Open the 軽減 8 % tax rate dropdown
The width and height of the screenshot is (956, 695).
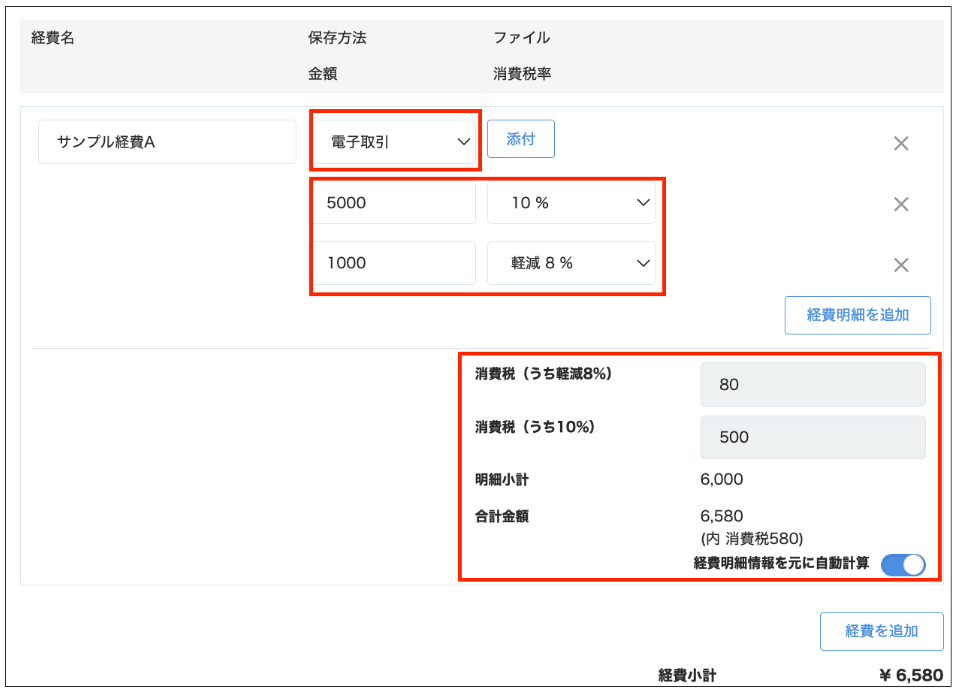pos(571,263)
